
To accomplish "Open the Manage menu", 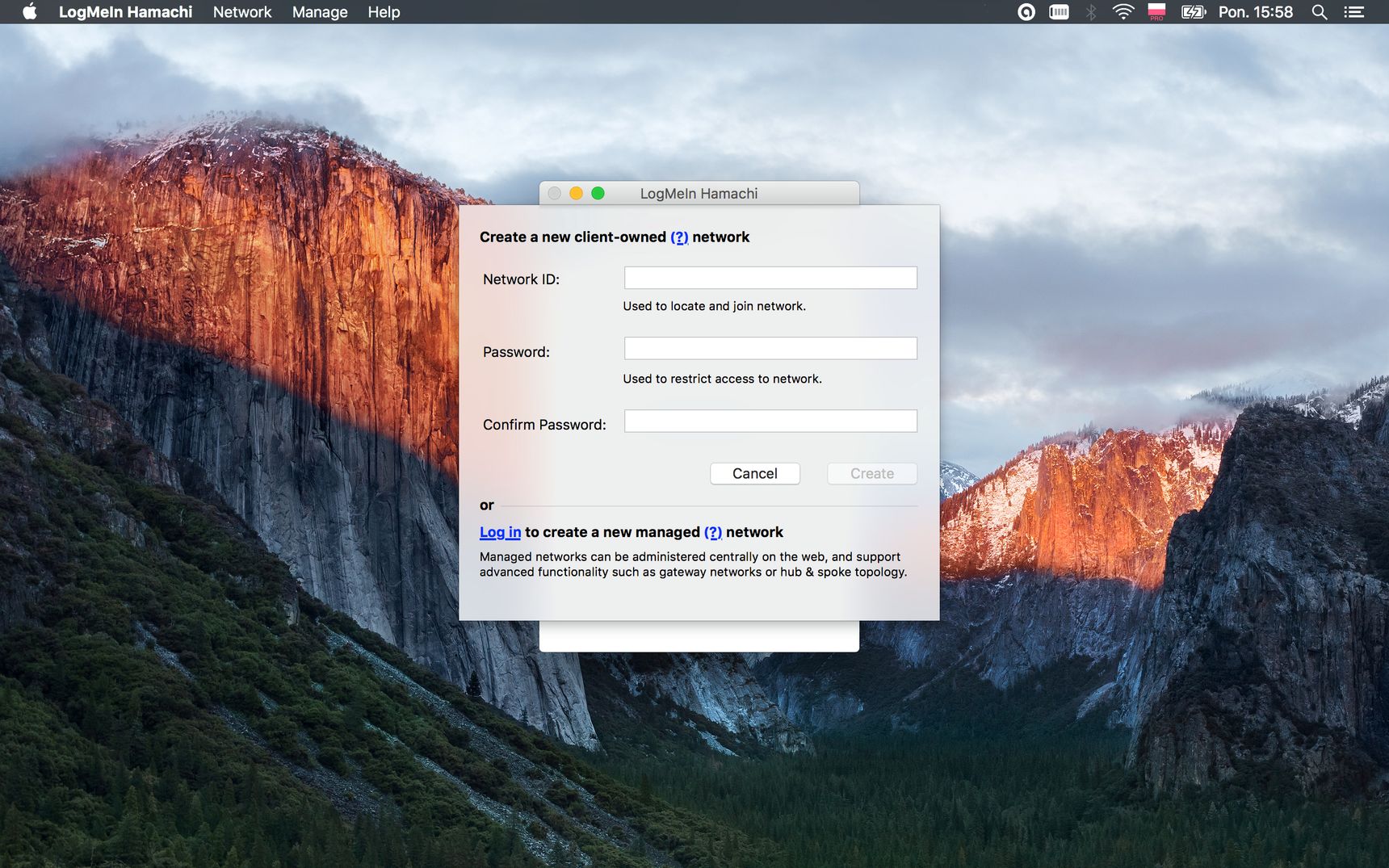I will click(320, 12).
